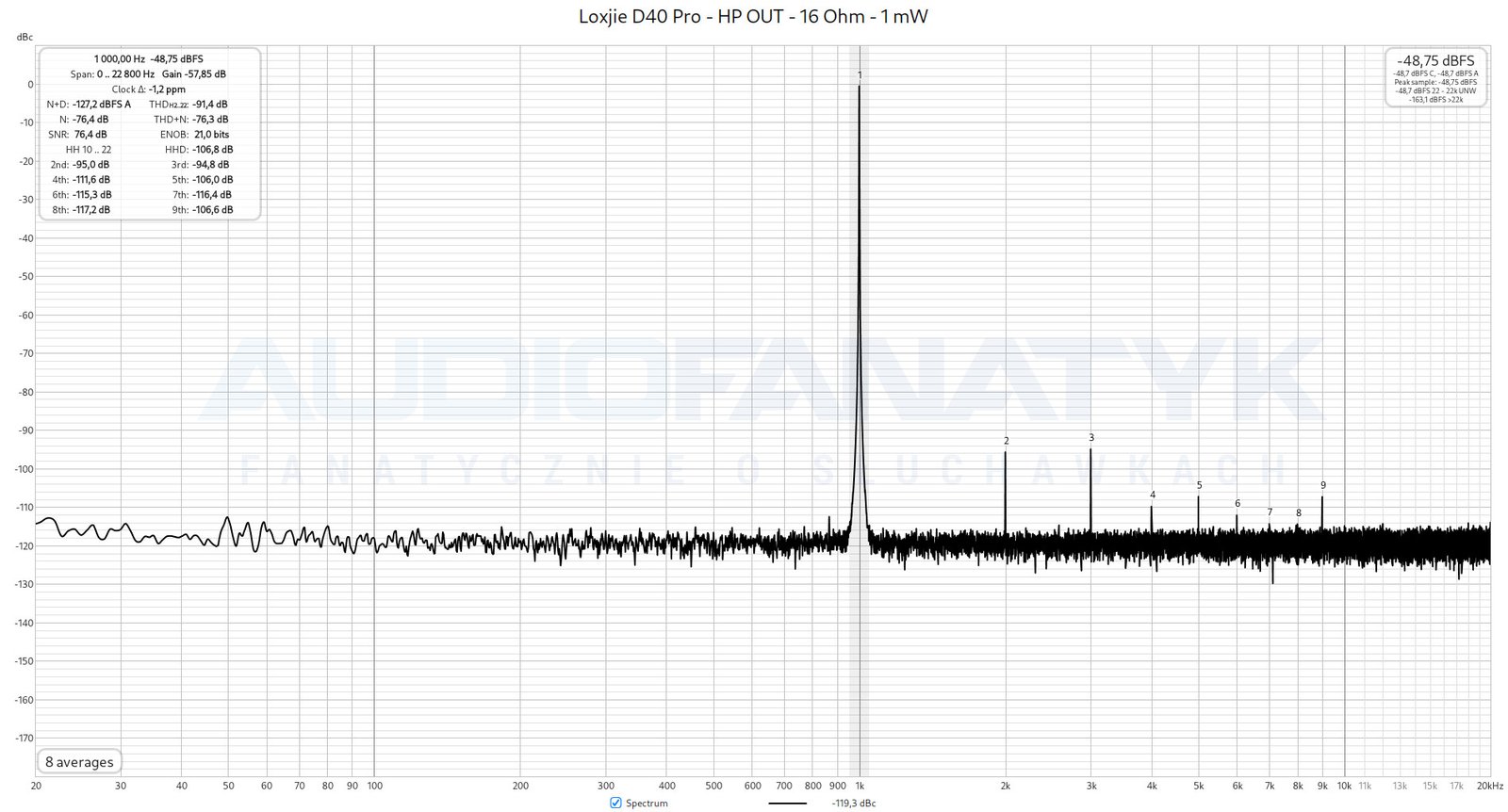Click the 9th harmonic marker label

pyautogui.click(x=1322, y=486)
